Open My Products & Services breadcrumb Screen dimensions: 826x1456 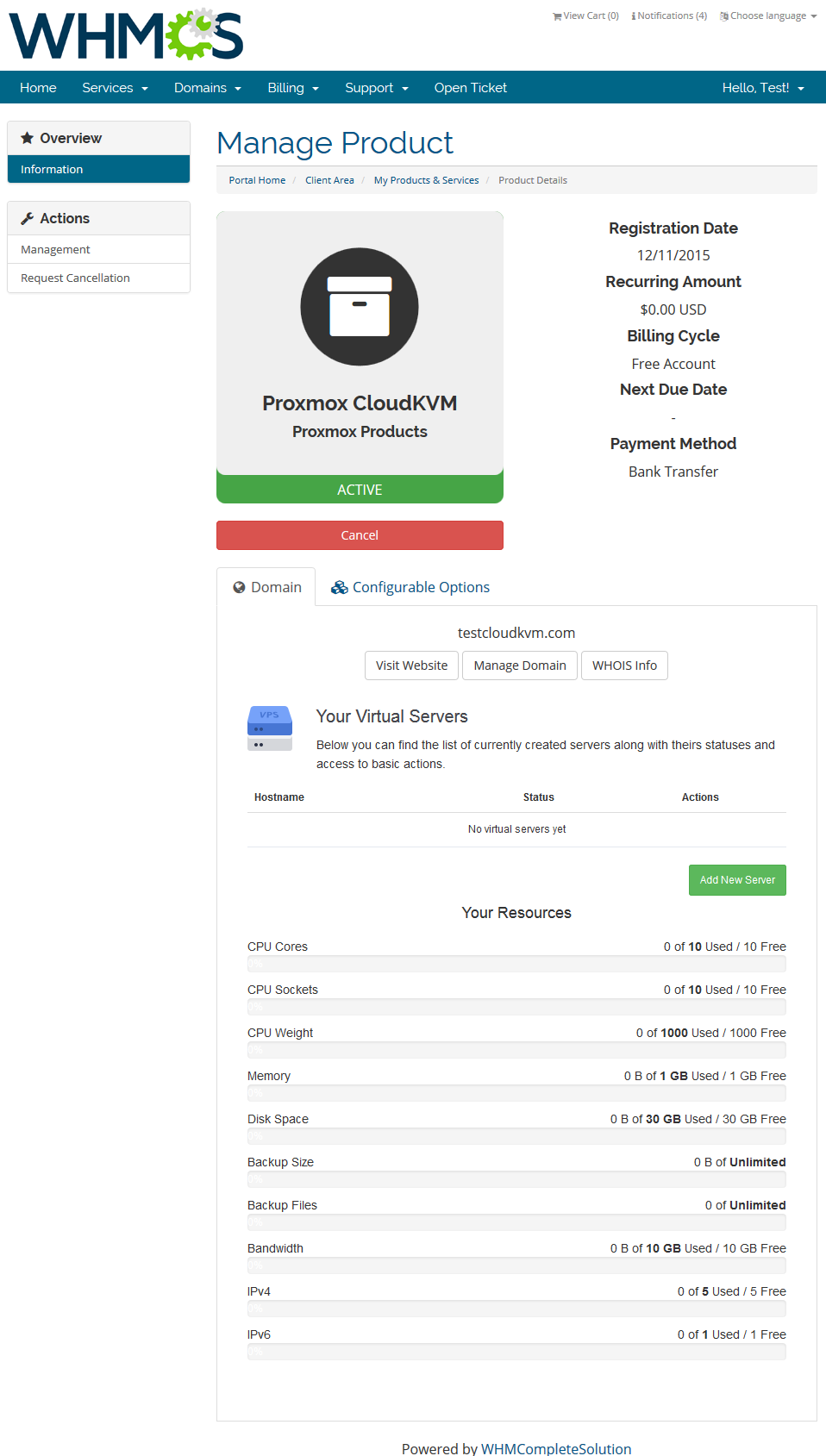tap(426, 180)
